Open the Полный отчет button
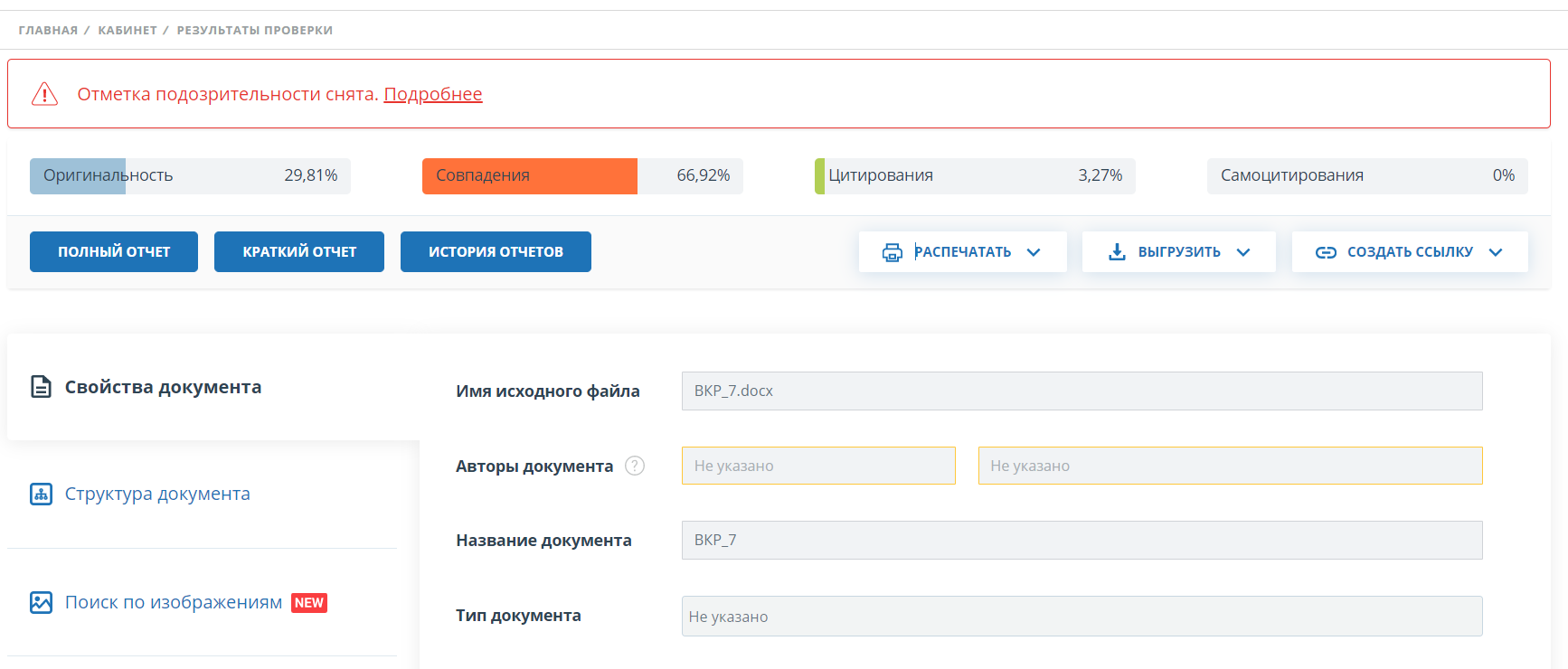Image resolution: width=1568 pixels, height=669 pixels. click(x=114, y=251)
